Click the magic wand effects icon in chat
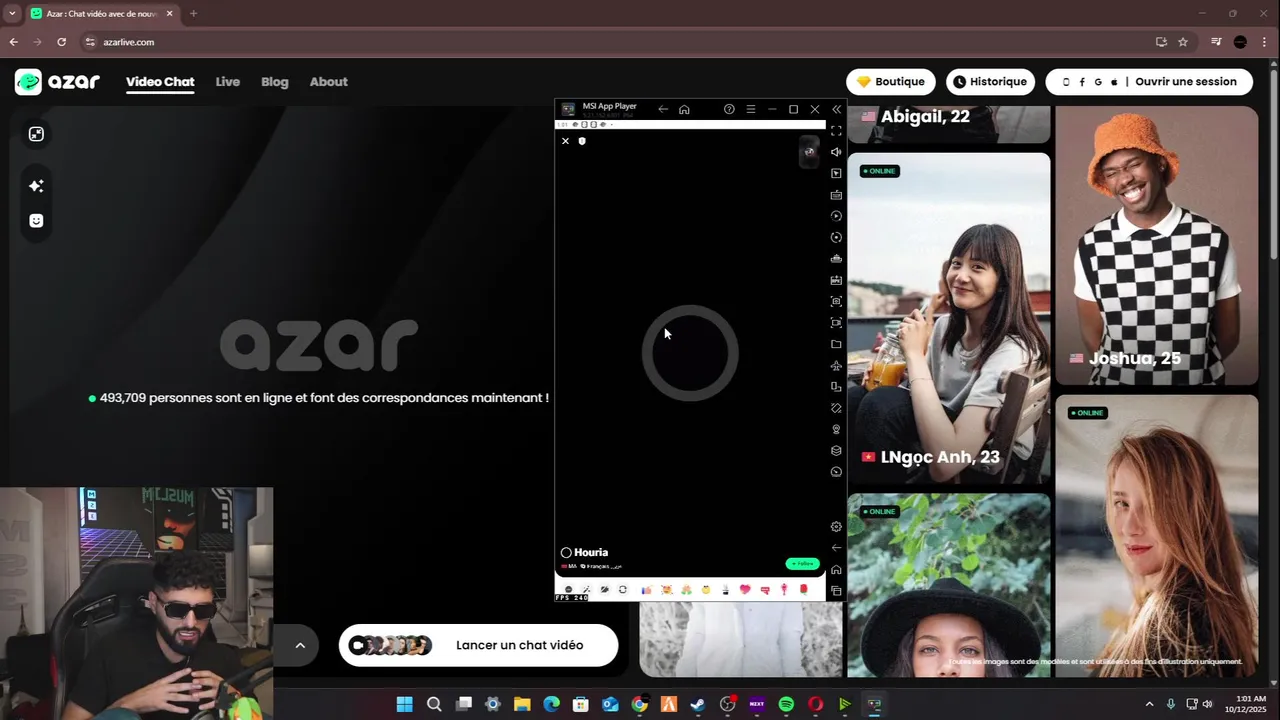Screen dimensions: 1280x720 click(586, 590)
